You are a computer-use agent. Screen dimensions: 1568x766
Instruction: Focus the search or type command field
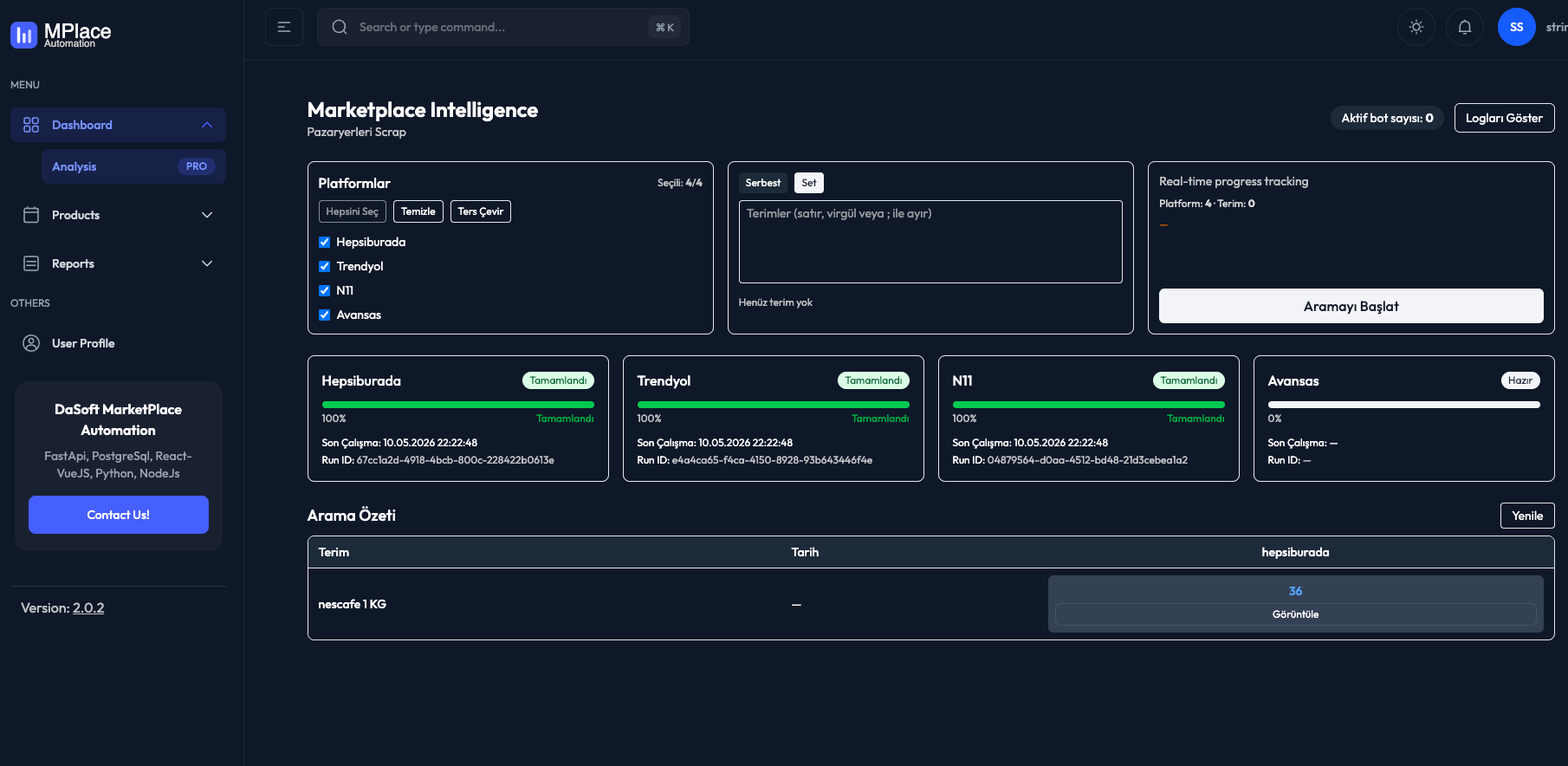503,27
